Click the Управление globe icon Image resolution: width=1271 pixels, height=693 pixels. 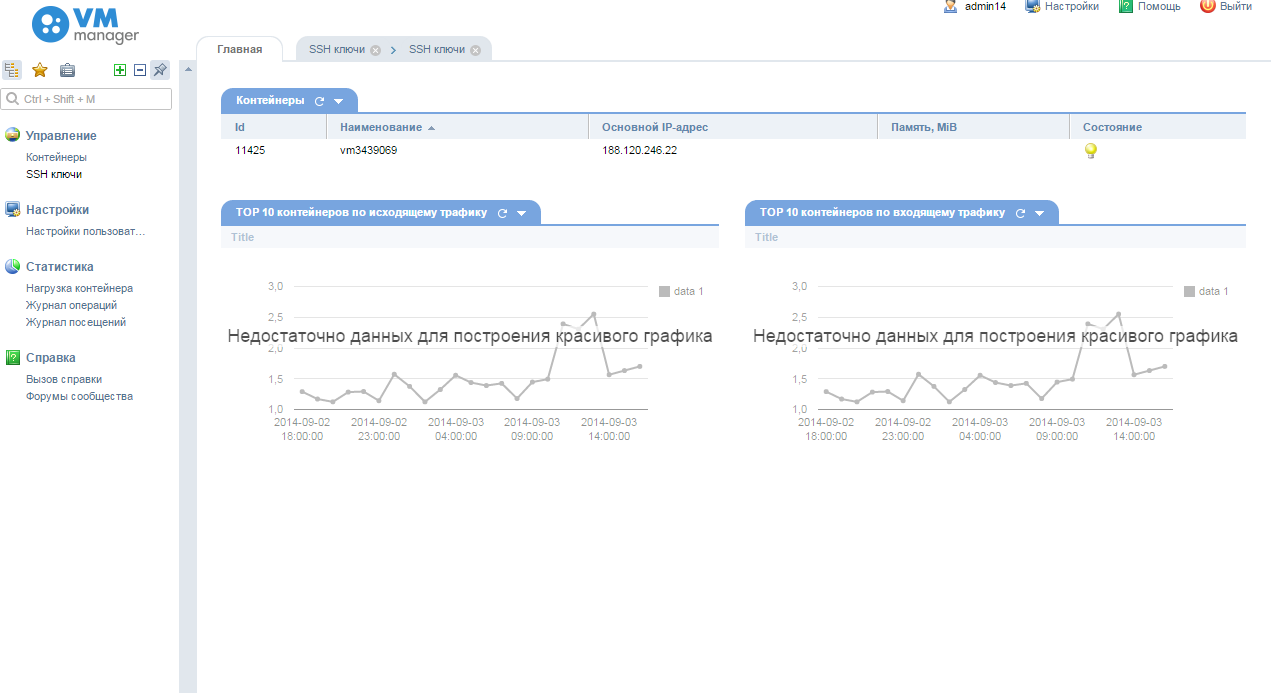13,135
